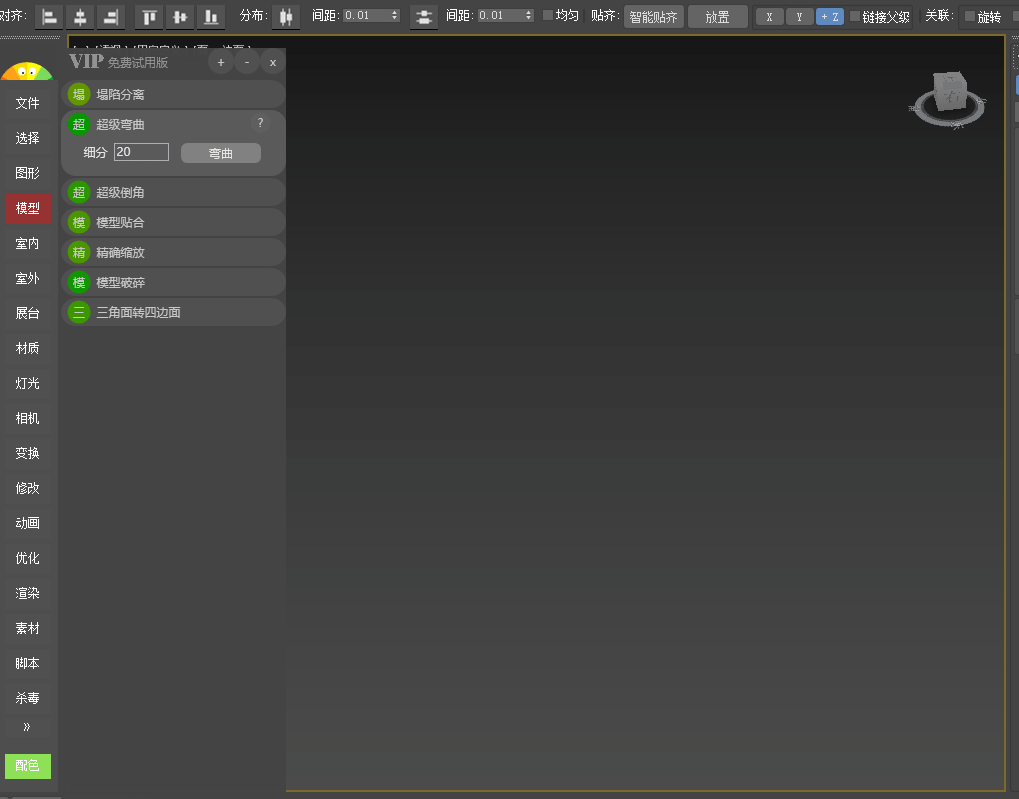The width and height of the screenshot is (1019, 799).
Task: Click the align top icon
Action: pos(149,16)
